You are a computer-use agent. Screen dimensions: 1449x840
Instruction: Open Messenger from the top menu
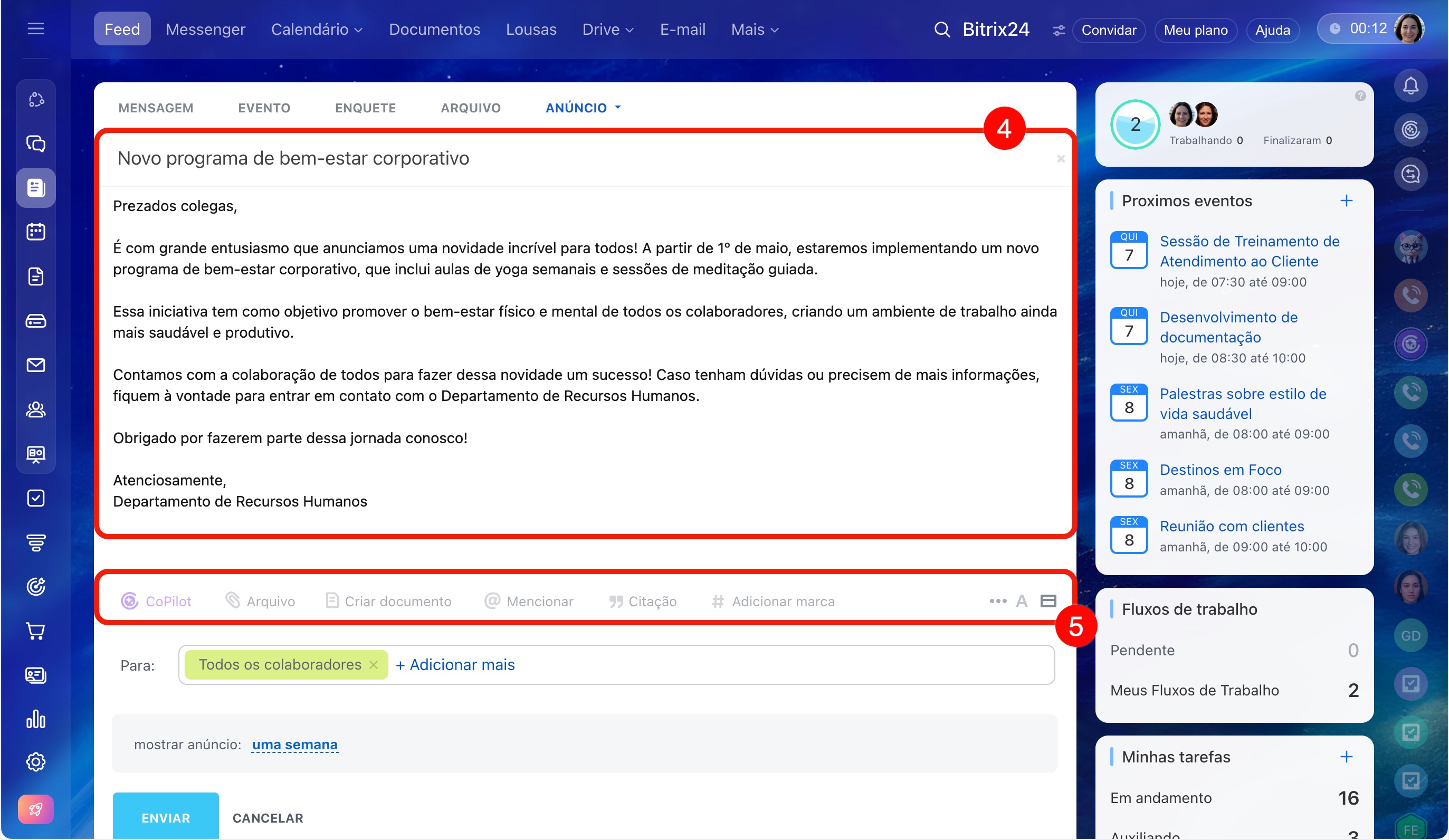(x=205, y=30)
